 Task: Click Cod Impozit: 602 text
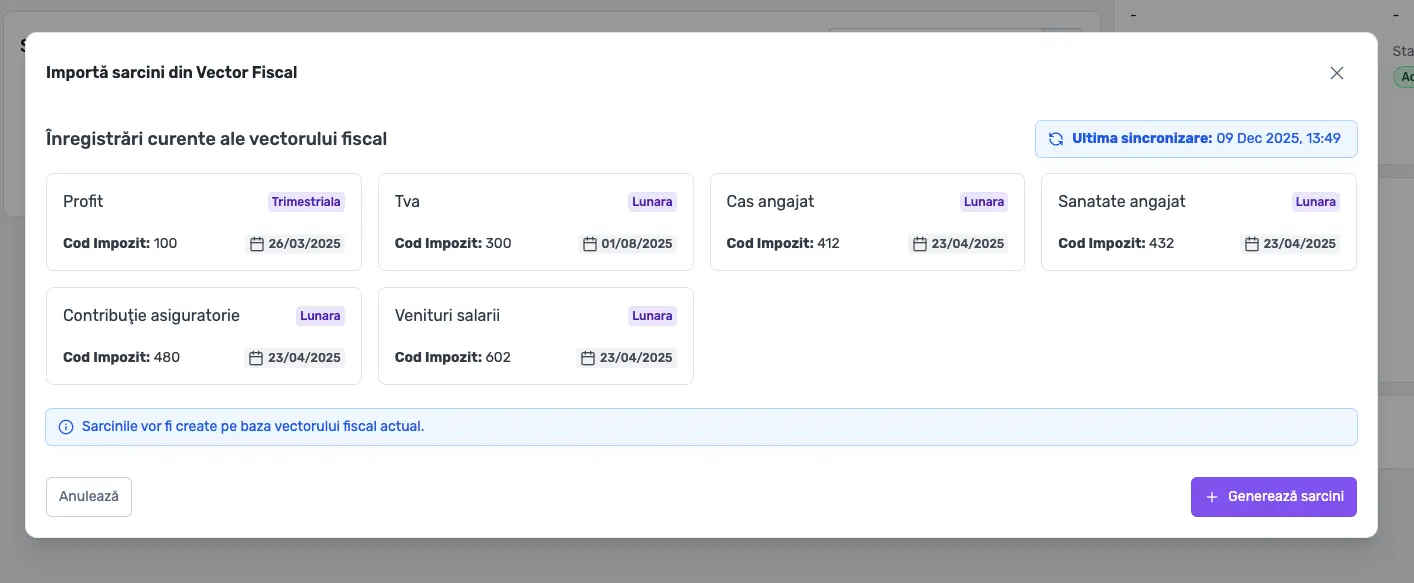(x=453, y=357)
